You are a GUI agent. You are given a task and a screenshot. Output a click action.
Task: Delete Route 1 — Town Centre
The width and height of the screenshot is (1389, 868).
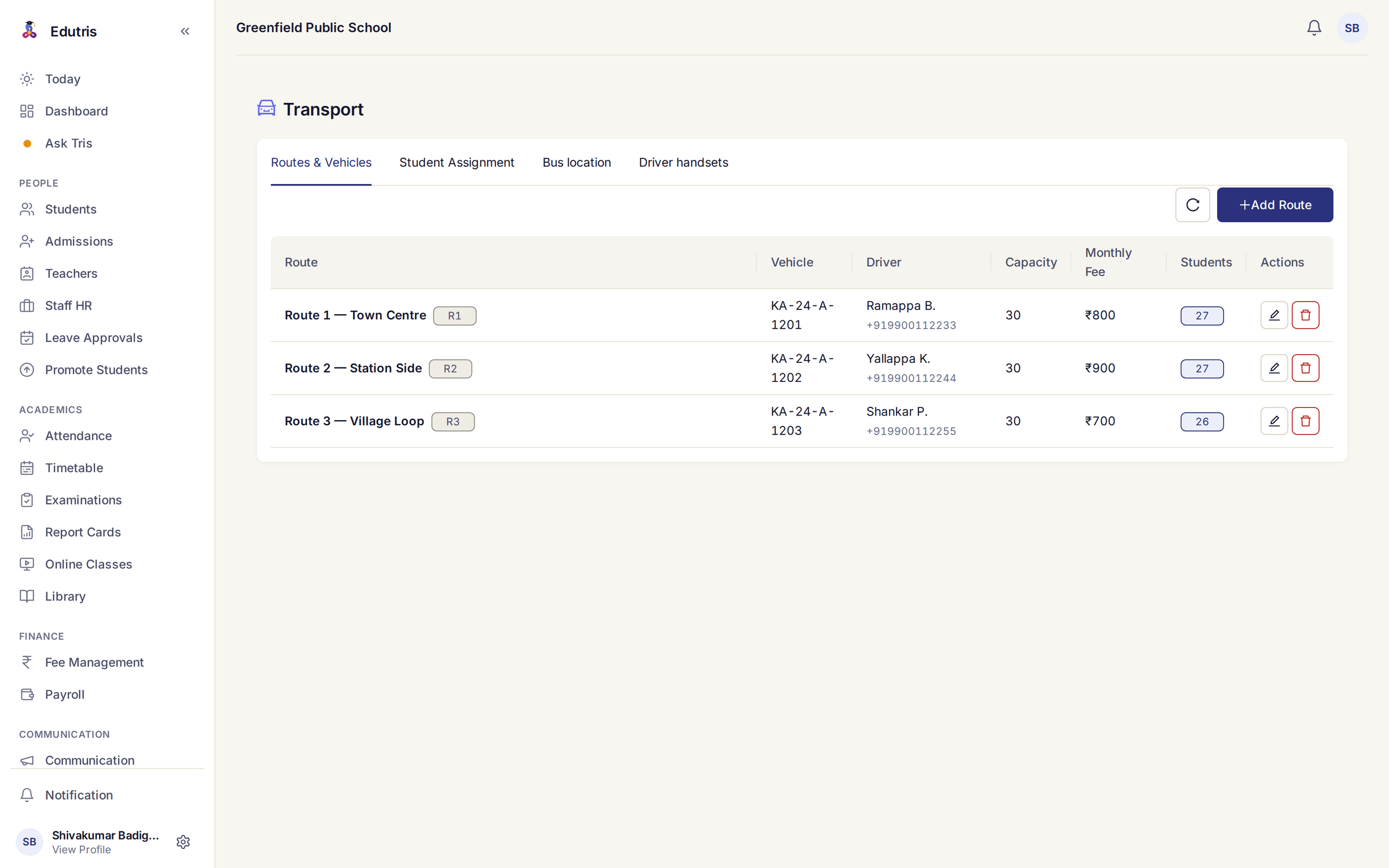click(x=1305, y=315)
